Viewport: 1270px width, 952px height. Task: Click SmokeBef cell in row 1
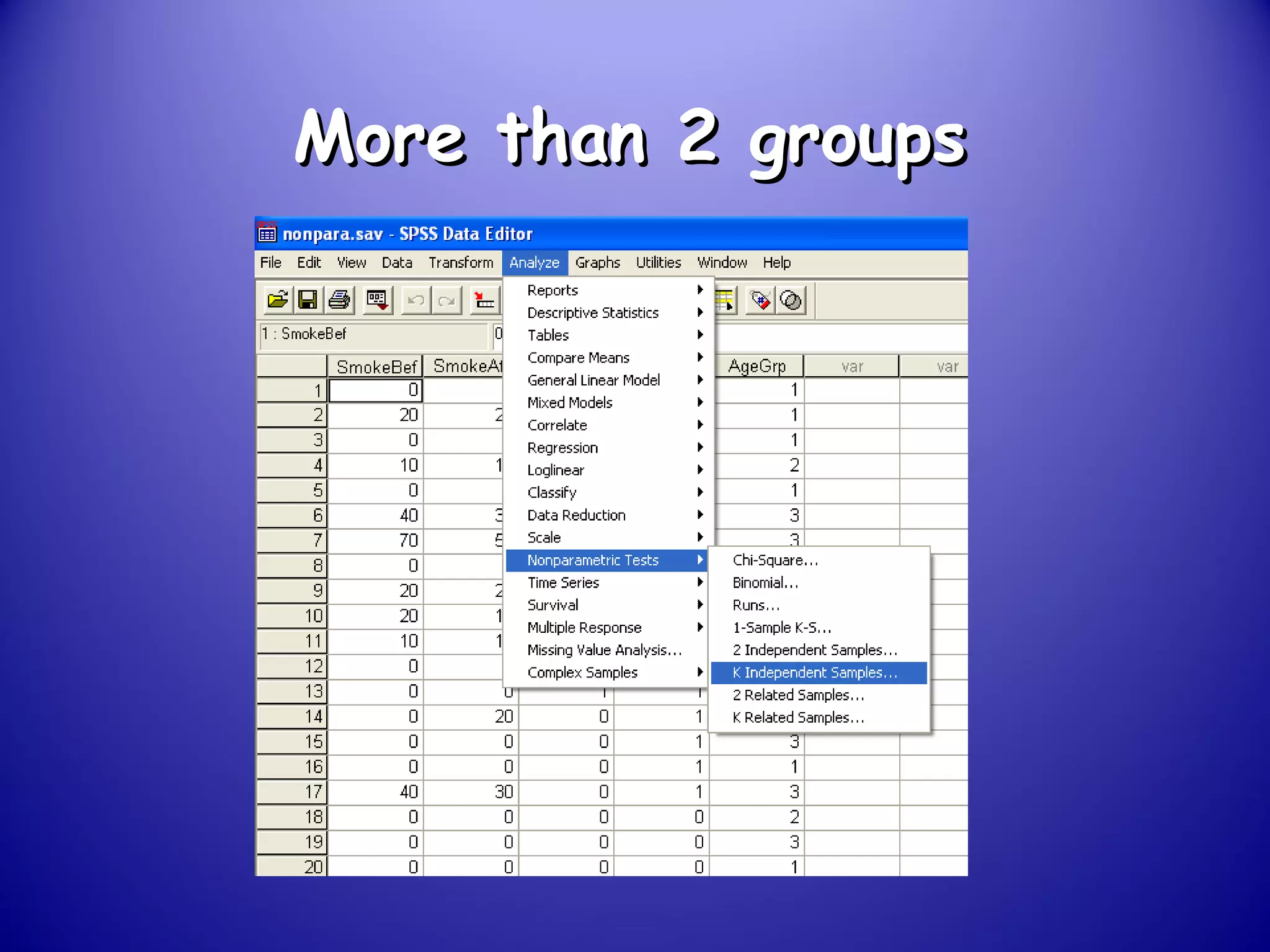pos(375,390)
